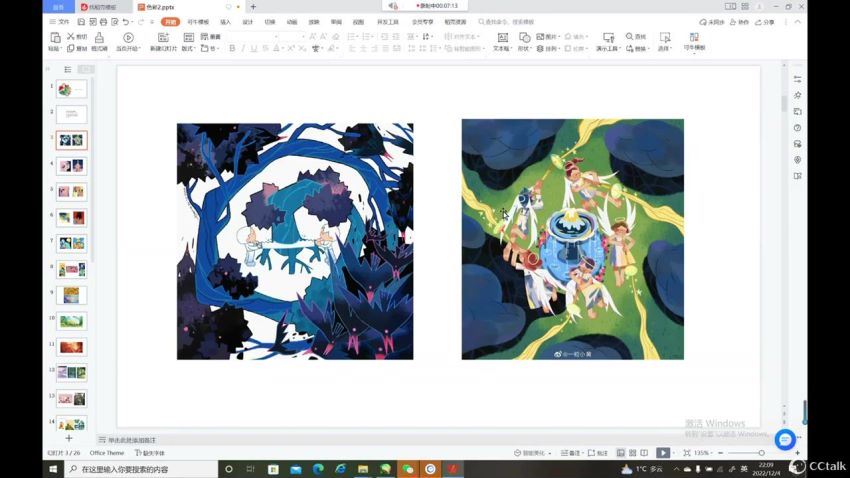Insert a Text Box
850x478 pixels.
[x=503, y=37]
